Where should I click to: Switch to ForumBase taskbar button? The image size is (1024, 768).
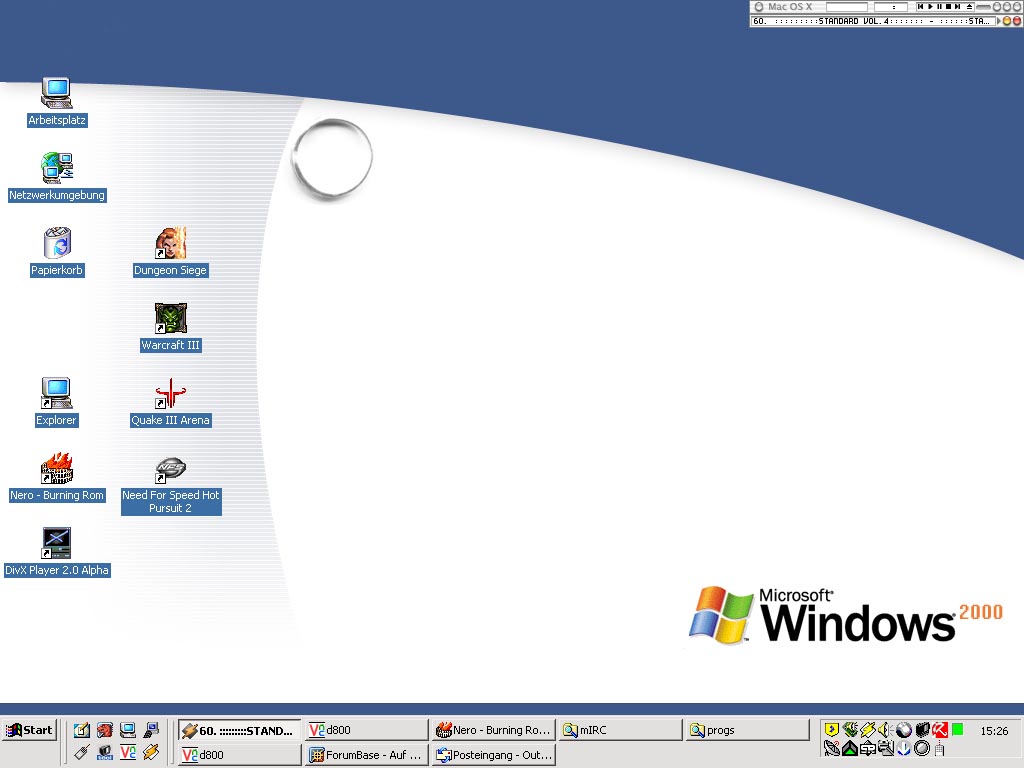(x=367, y=755)
